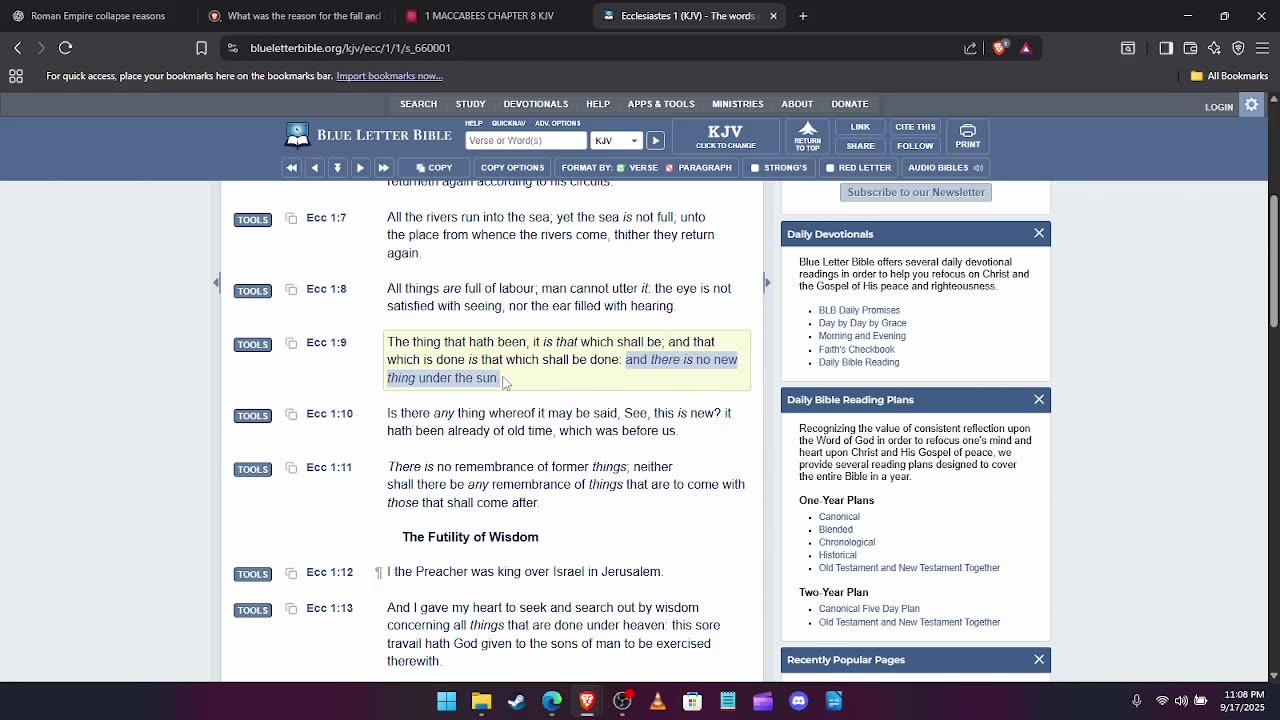This screenshot has width=1280, height=720.
Task: Click KJV Click to Change version selector
Action: [725, 136]
